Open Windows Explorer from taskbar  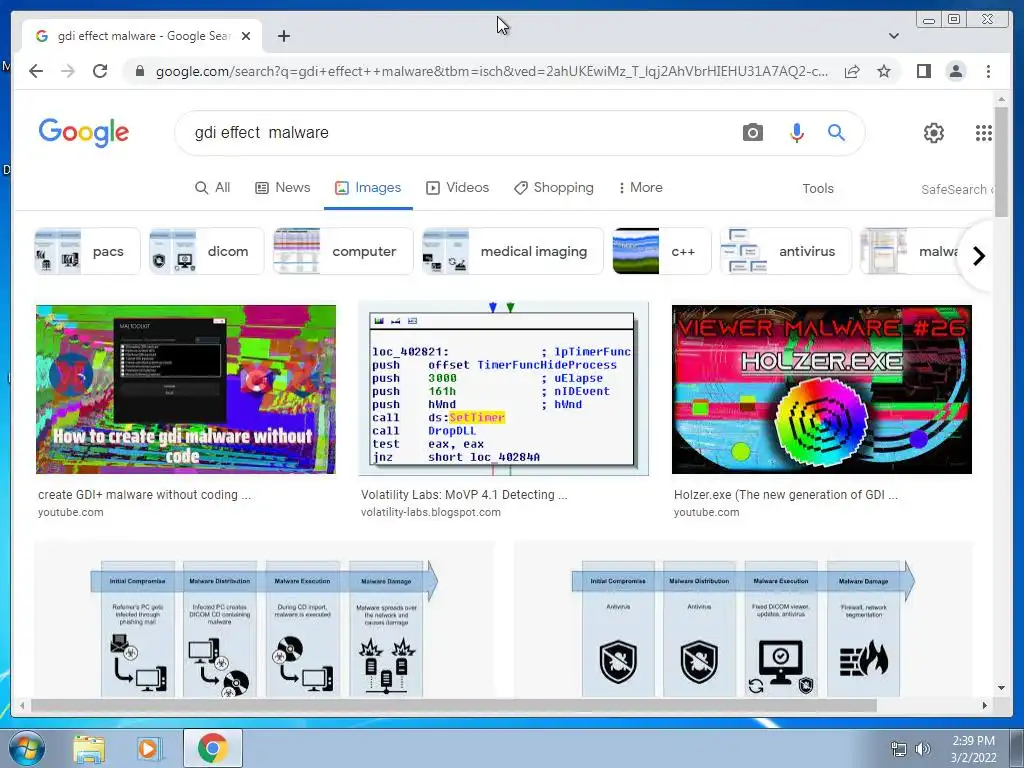(x=89, y=748)
